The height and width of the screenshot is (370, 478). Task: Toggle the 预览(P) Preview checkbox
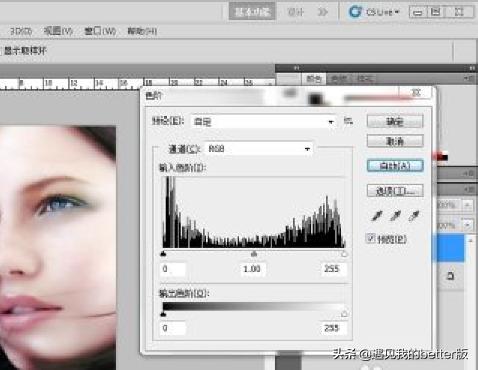coord(370,238)
